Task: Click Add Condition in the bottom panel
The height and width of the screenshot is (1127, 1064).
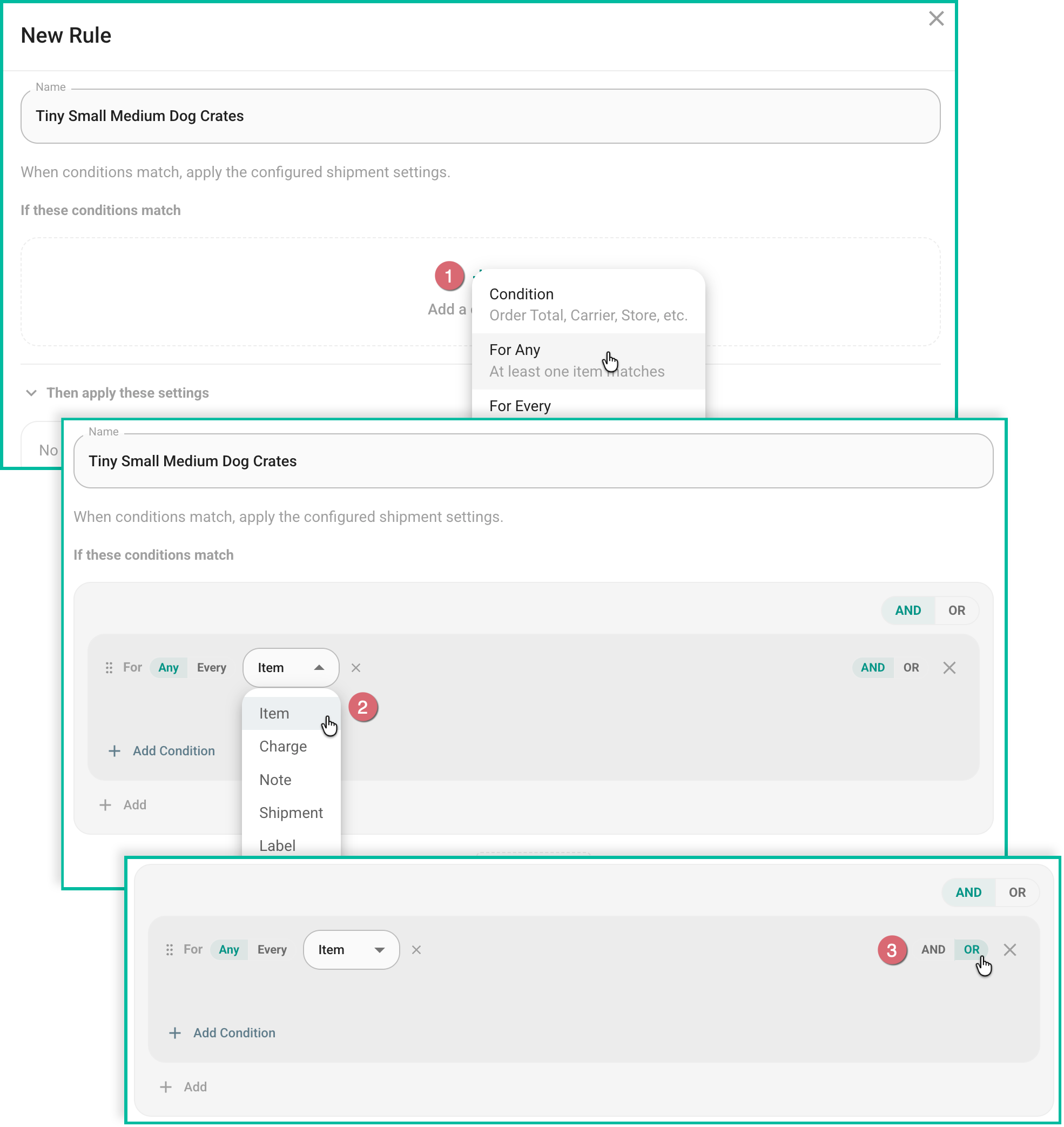Action: 223,1035
